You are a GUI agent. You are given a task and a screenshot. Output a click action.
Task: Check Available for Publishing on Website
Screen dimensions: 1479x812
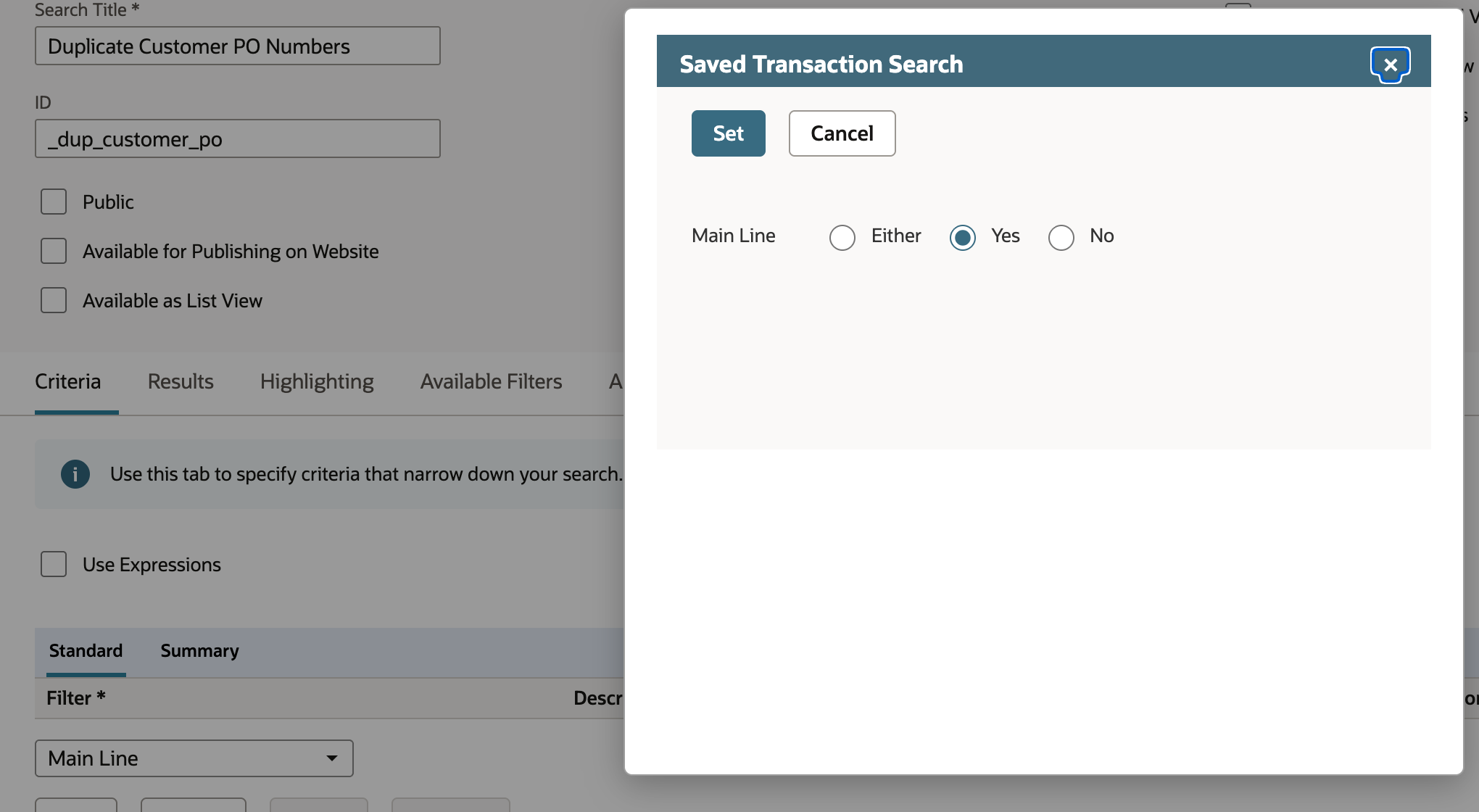point(54,251)
